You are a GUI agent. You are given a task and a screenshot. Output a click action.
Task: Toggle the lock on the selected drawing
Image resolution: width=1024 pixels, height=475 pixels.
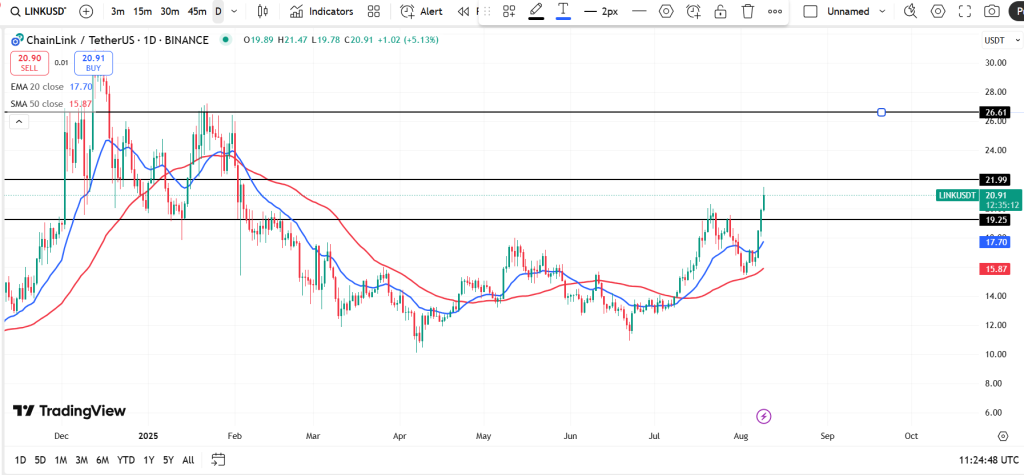pos(720,11)
